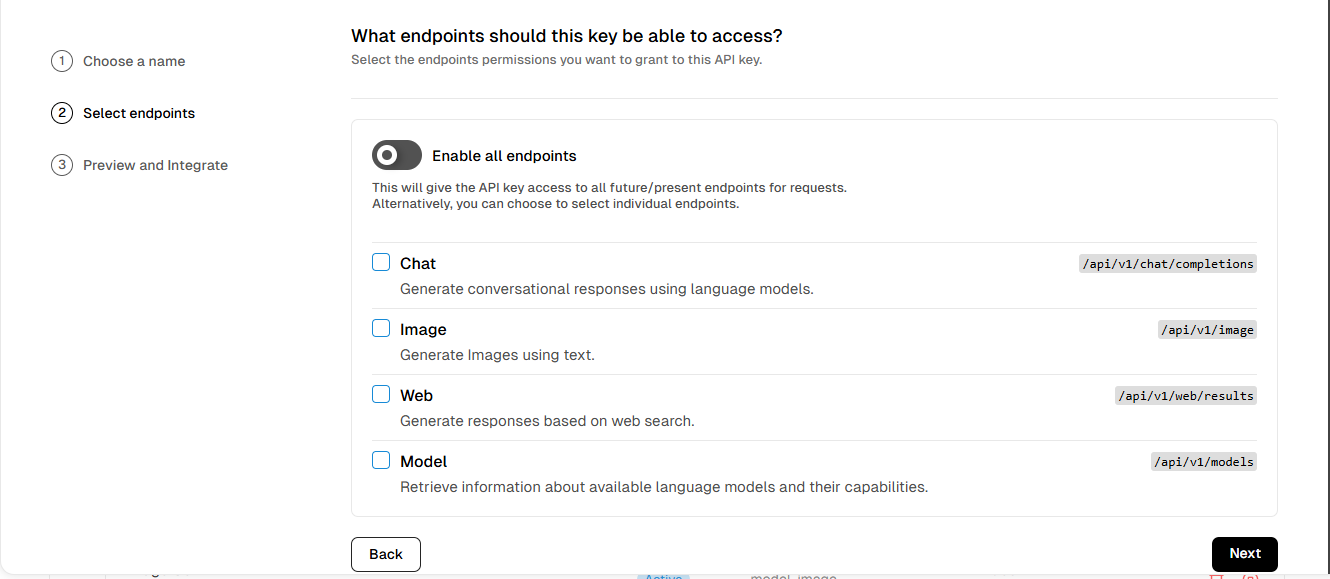Go to Choose a name step
1330x579 pixels.
point(134,61)
